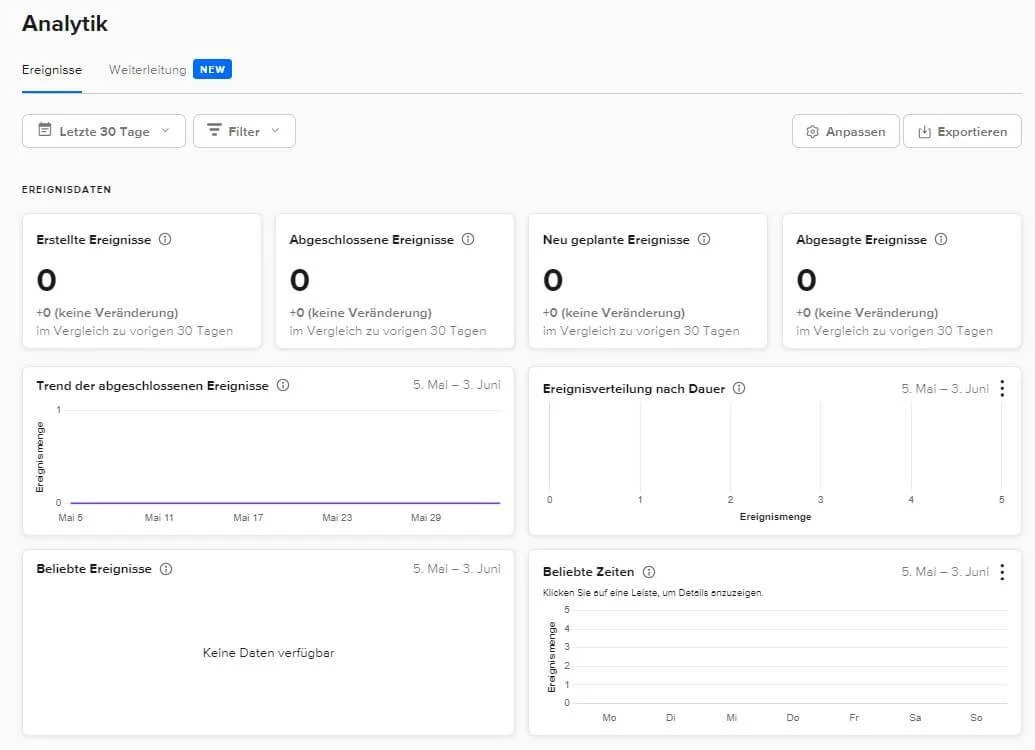Screen dimensions: 1035x750
Task: Open info icon next to Abgesagte Ereignisse
Action: coord(941,239)
